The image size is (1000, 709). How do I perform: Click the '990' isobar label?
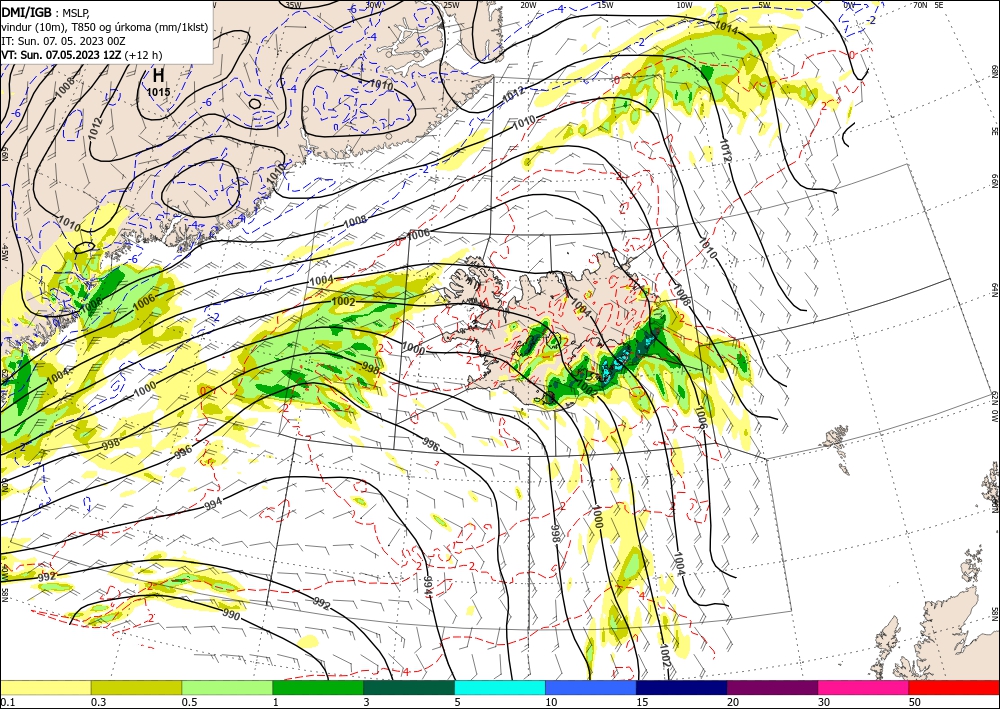click(x=232, y=615)
